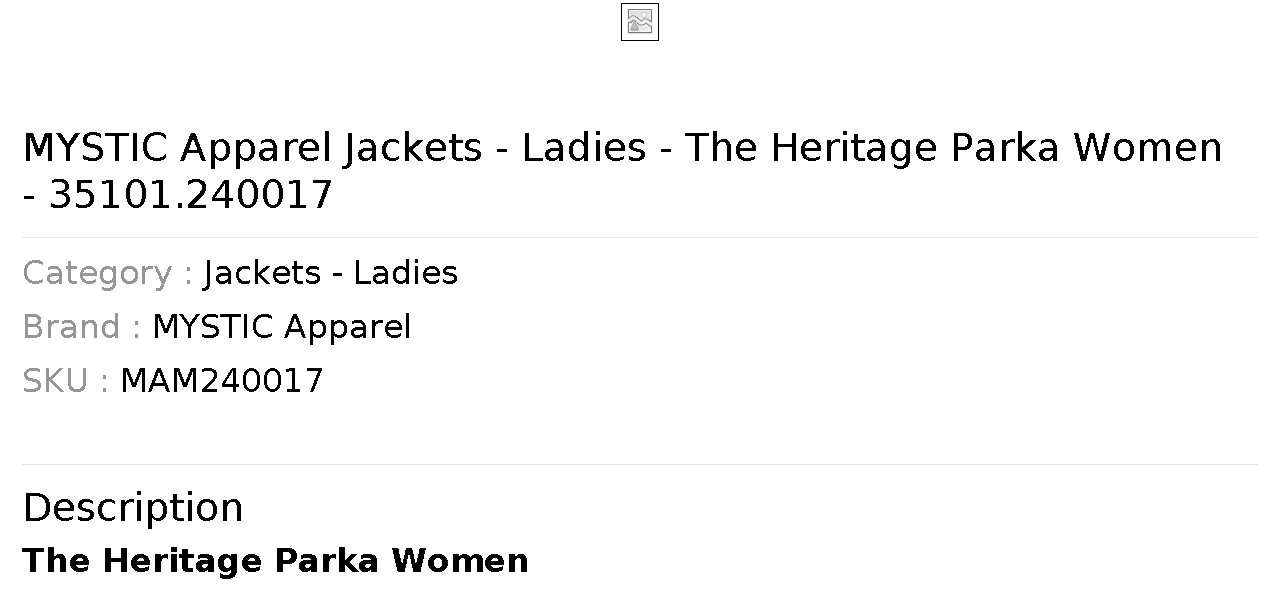The image size is (1280, 608).
Task: Click the product number 35101.240017 in the title
Action: (x=190, y=195)
